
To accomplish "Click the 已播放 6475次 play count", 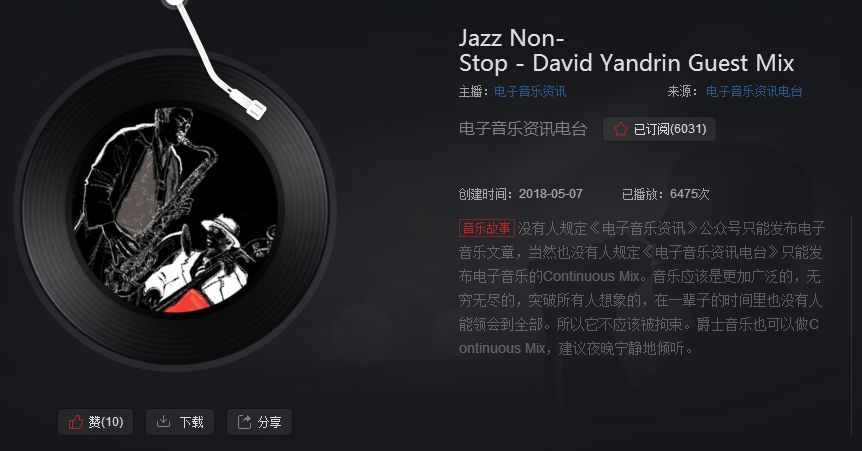I will (x=665, y=194).
